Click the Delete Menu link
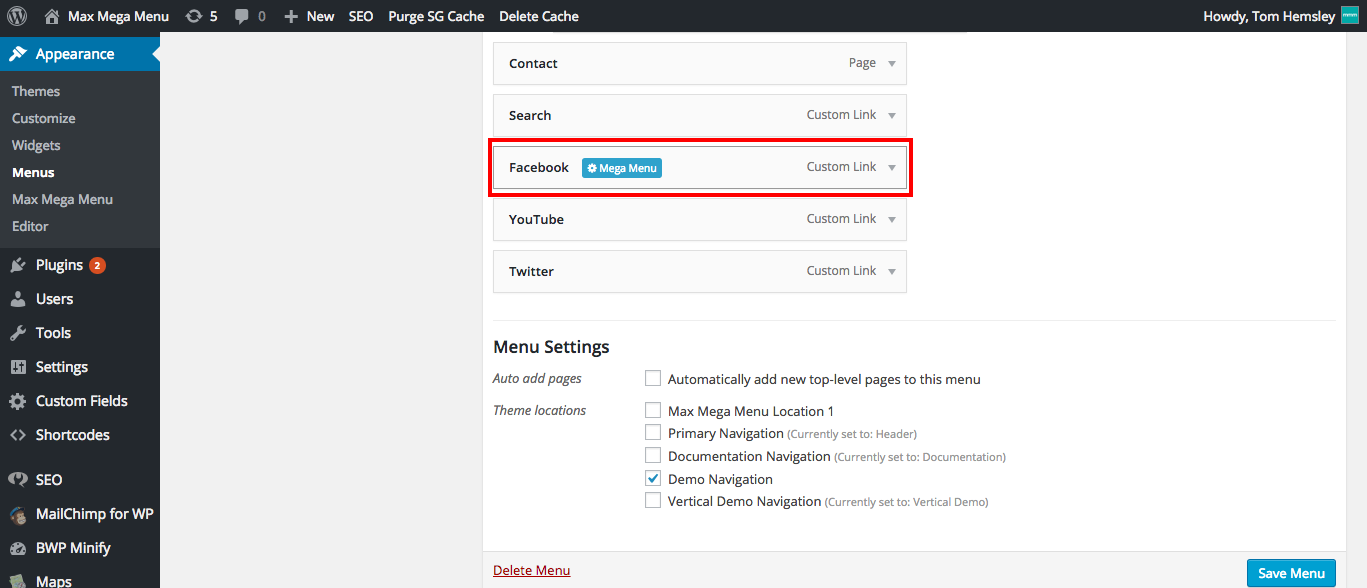Viewport: 1367px width, 588px height. coord(531,570)
